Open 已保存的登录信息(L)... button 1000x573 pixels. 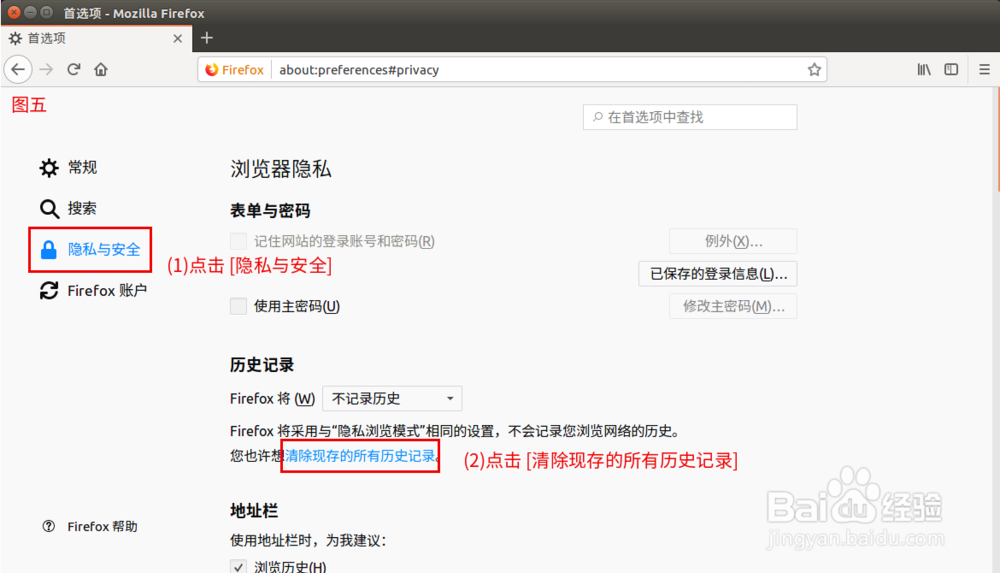tap(718, 274)
